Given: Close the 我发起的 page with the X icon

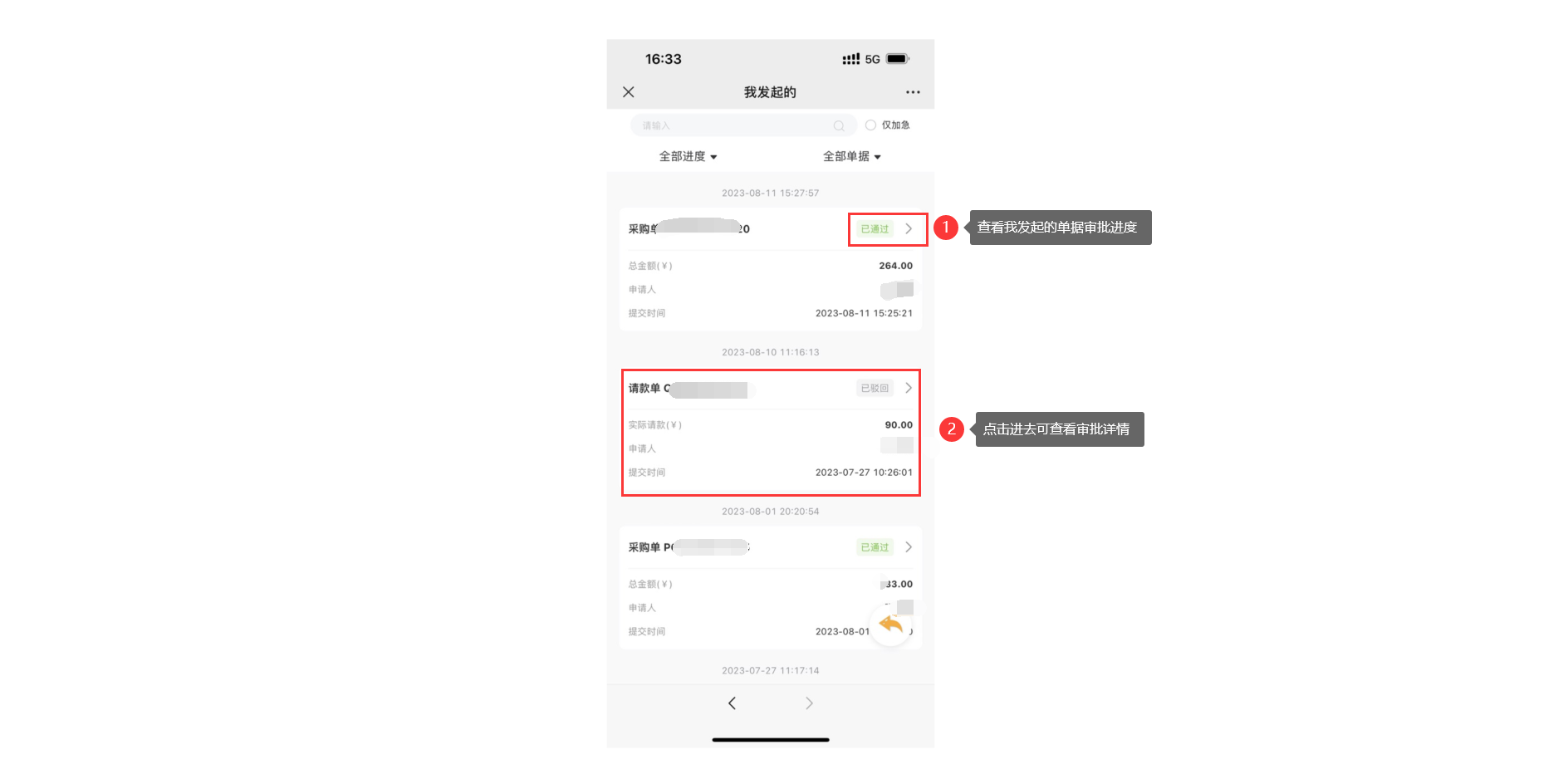Looking at the screenshot, I should coord(629,92).
